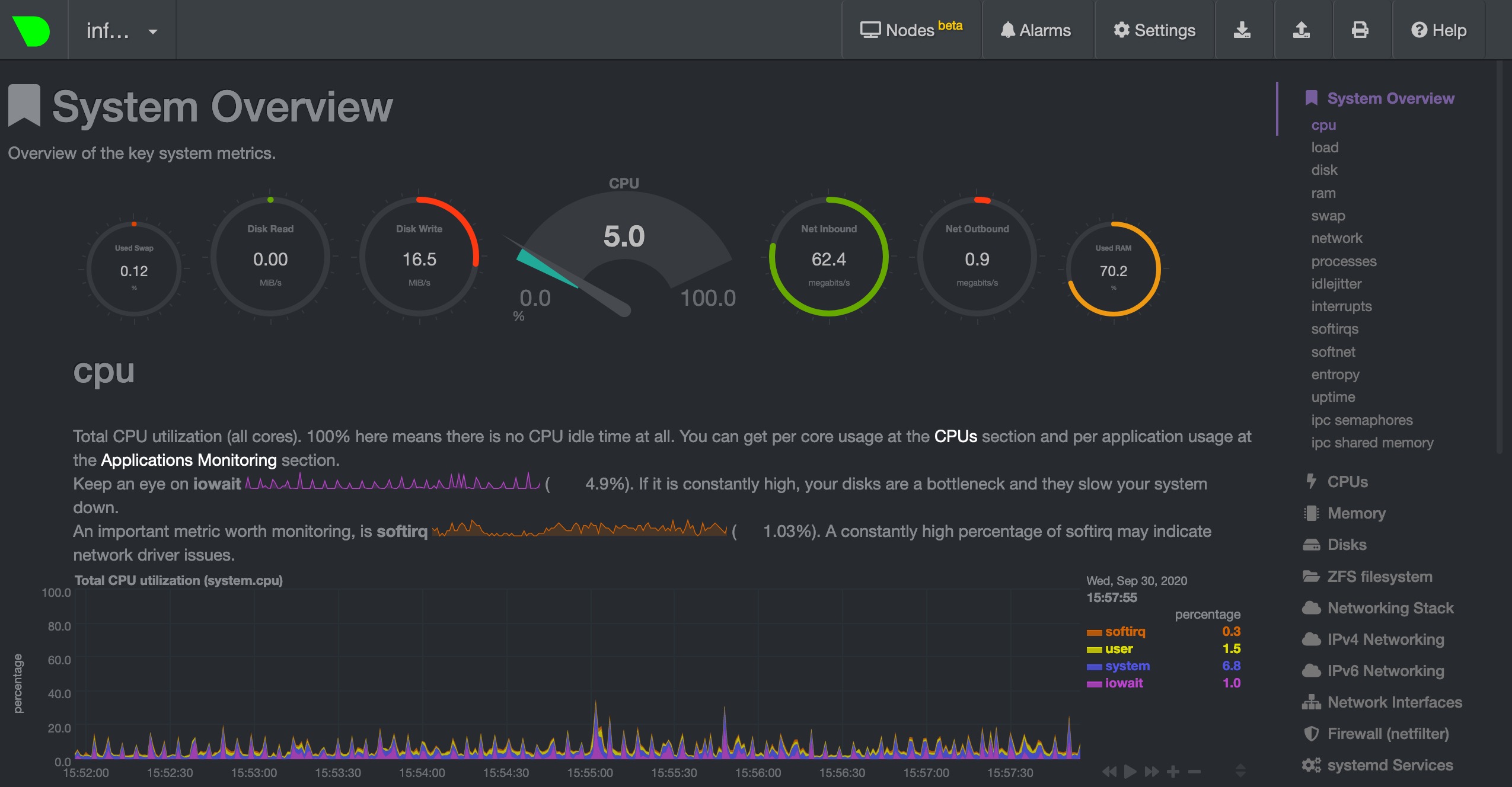Viewport: 1512px width, 787px height.
Task: Expand the Memory section in sidebar
Action: tap(1356, 513)
